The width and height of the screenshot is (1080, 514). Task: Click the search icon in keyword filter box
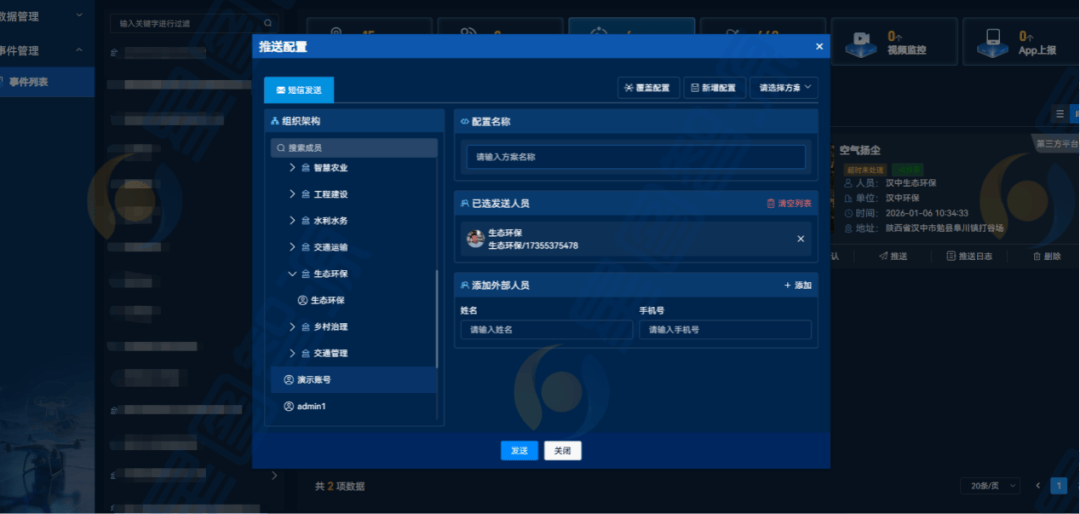[x=267, y=22]
